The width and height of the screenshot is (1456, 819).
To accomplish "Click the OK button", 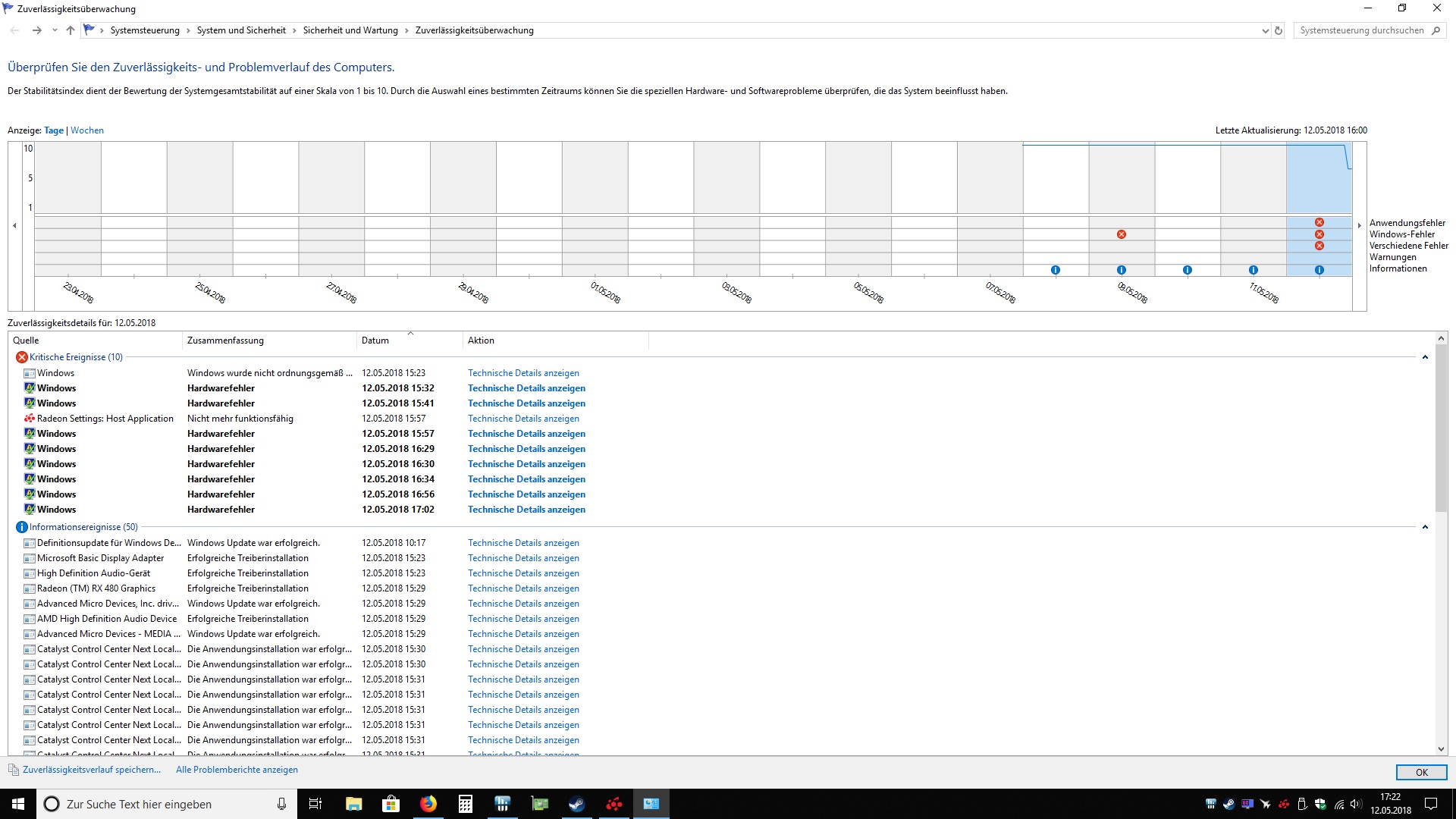I will (x=1421, y=772).
